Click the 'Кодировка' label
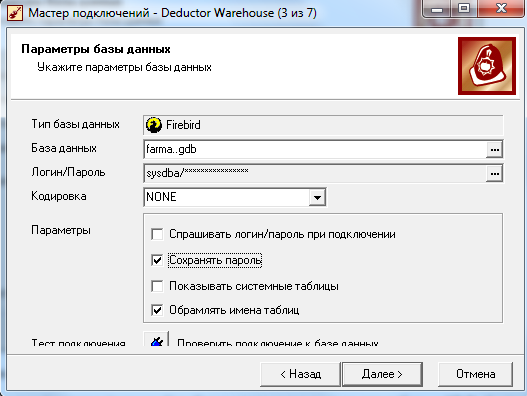 59,196
